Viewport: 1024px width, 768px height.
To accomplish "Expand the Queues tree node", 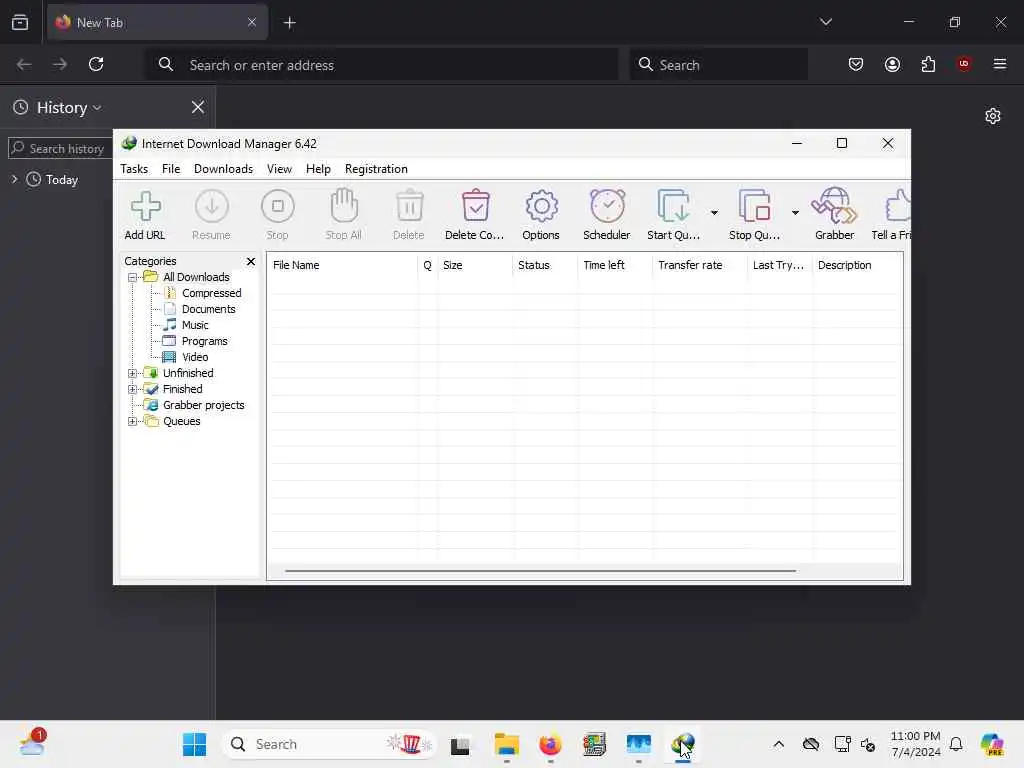I will (132, 421).
